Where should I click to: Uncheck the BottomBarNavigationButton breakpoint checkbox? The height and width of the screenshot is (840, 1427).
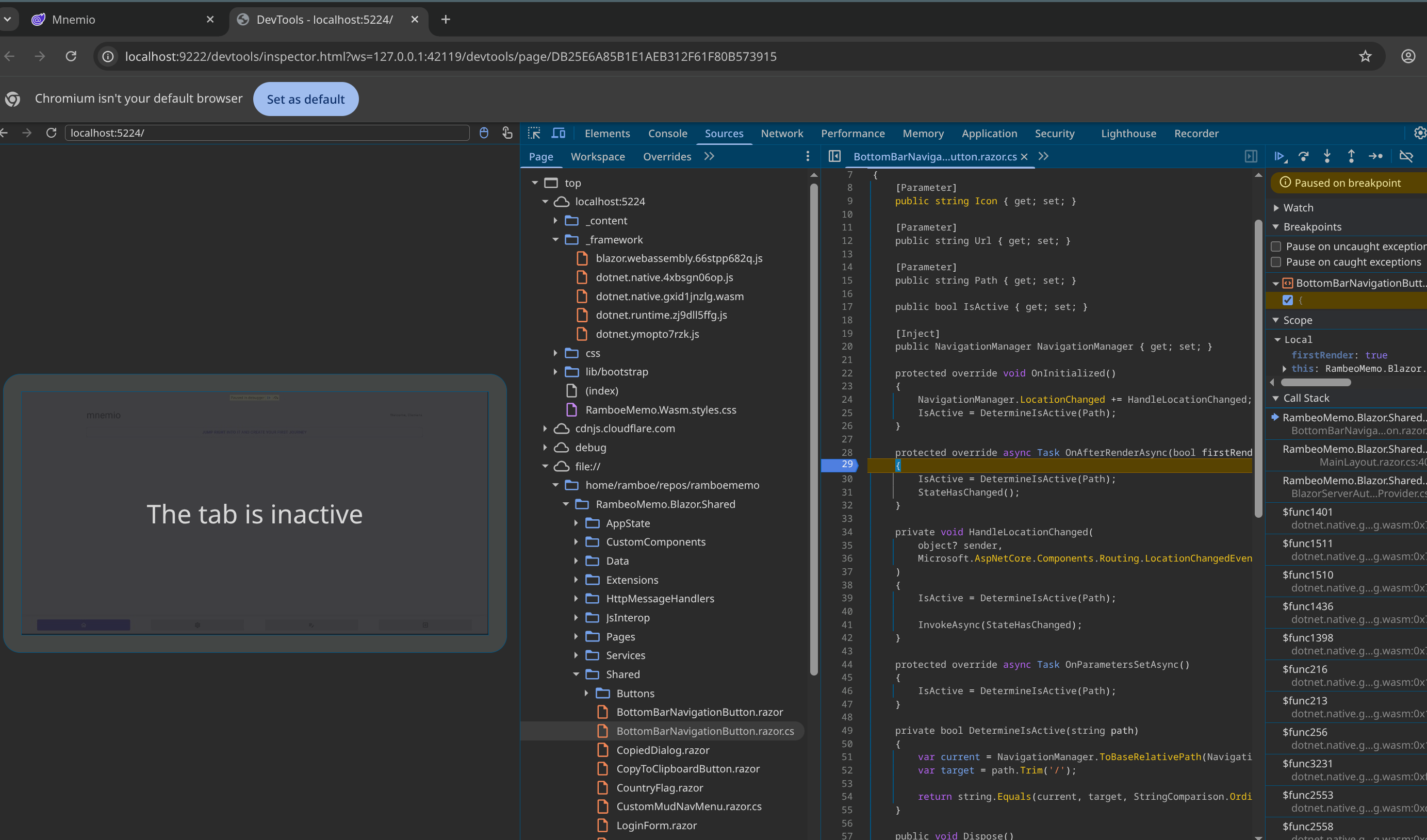coord(1288,300)
